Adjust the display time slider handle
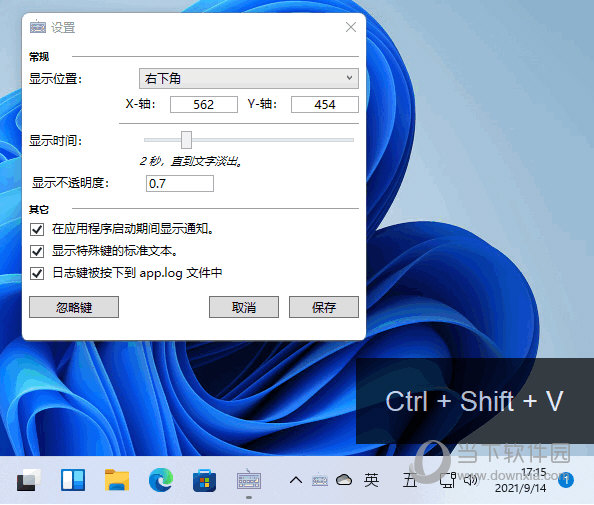Image resolution: width=594 pixels, height=505 pixels. pos(186,140)
